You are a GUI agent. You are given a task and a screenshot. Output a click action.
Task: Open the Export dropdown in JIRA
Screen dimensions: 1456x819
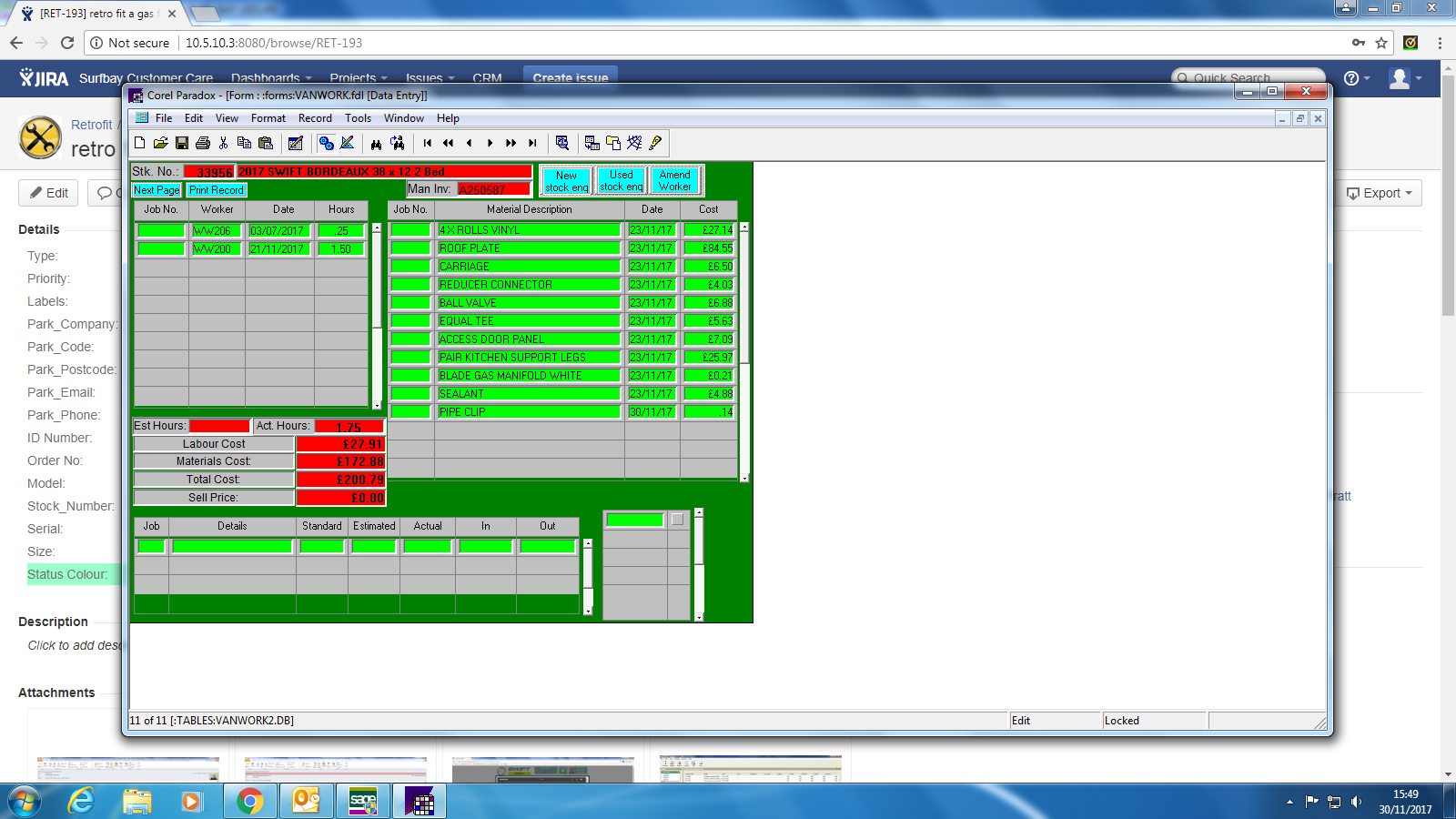click(1380, 193)
